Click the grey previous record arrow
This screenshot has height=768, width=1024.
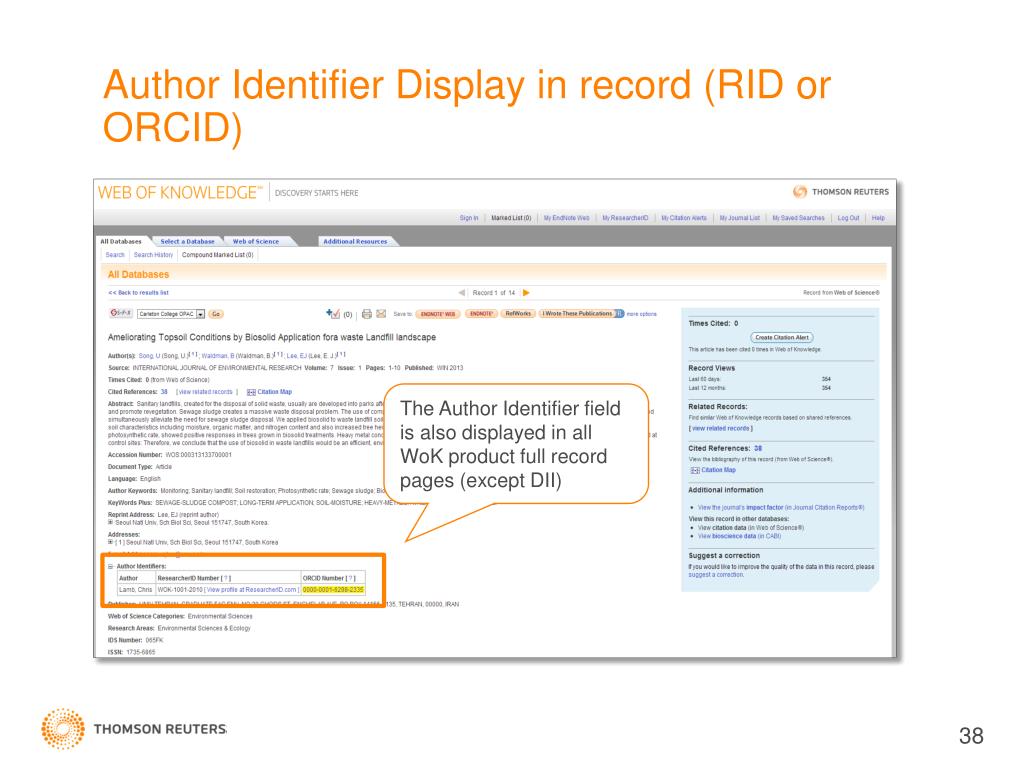coord(462,293)
